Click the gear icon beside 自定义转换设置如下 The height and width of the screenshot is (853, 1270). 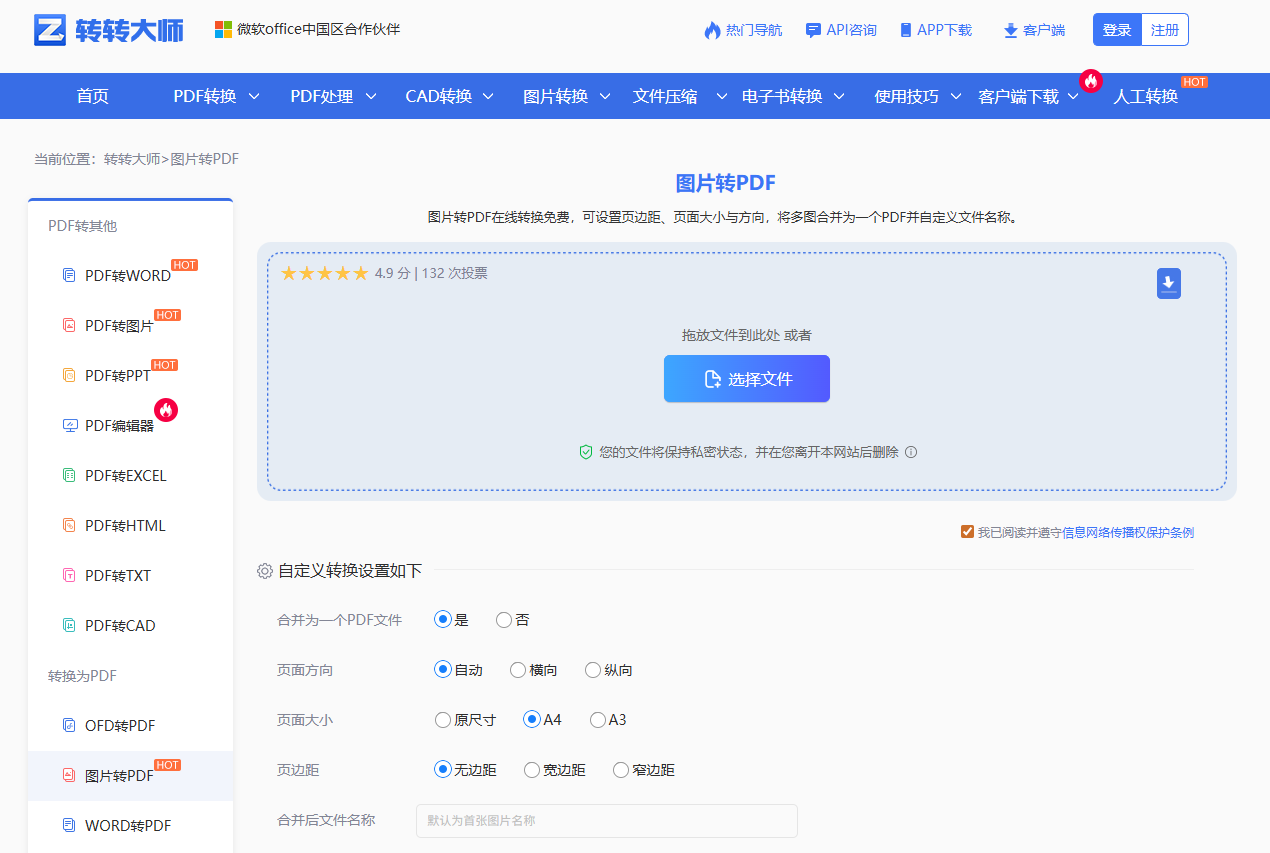[264, 570]
